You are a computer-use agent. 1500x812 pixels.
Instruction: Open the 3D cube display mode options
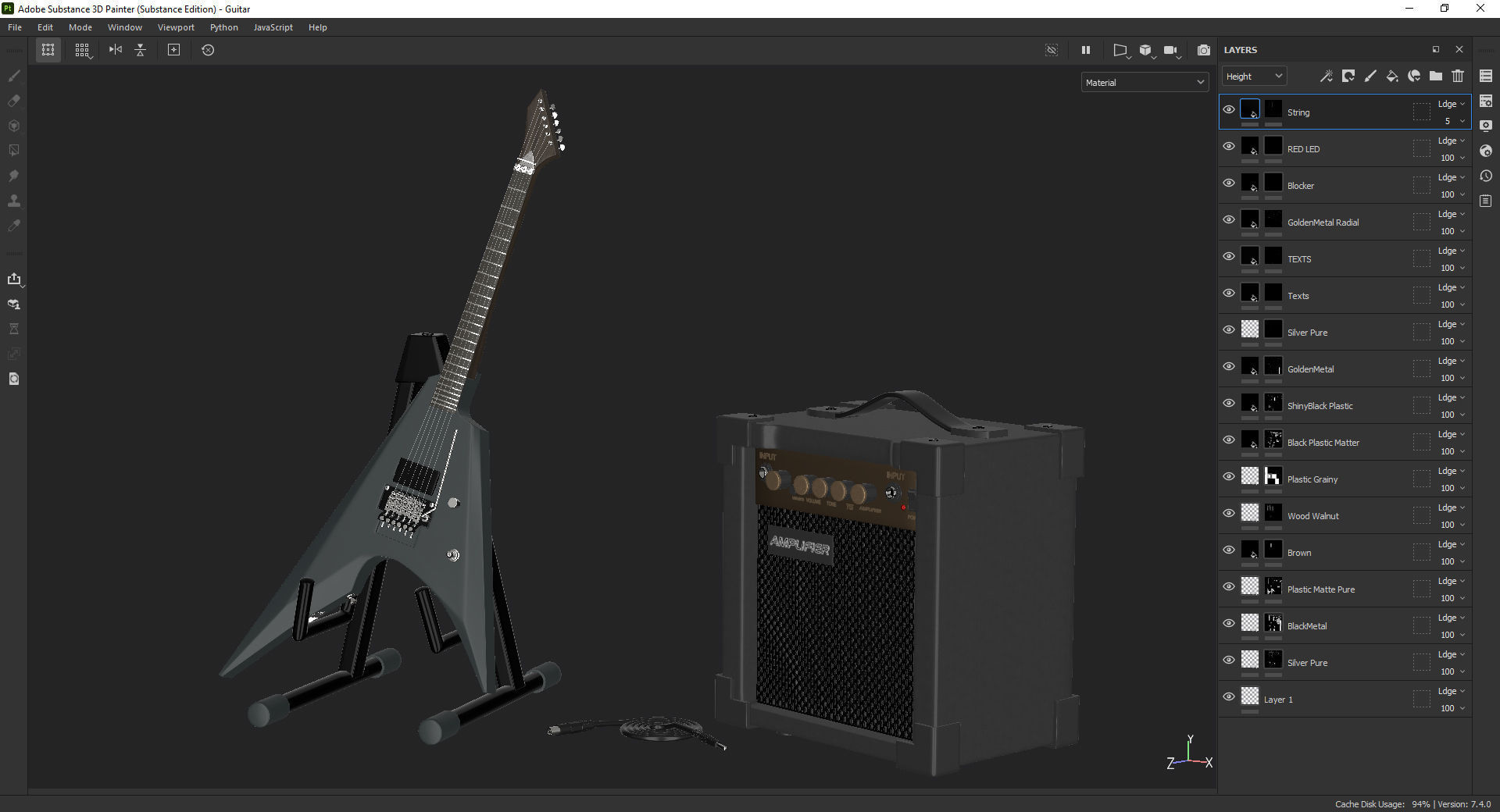click(1146, 50)
